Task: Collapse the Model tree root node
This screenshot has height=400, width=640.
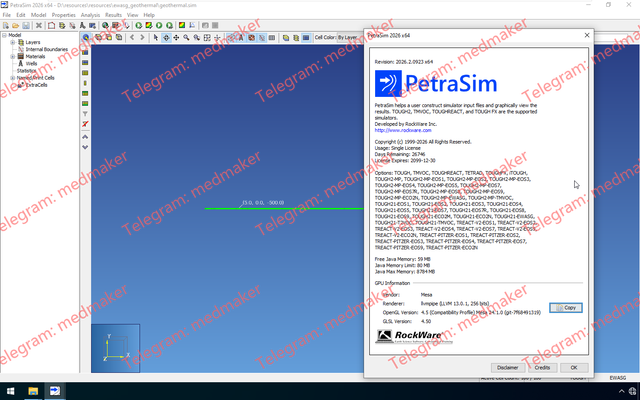Action: pyautogui.click(x=4, y=35)
